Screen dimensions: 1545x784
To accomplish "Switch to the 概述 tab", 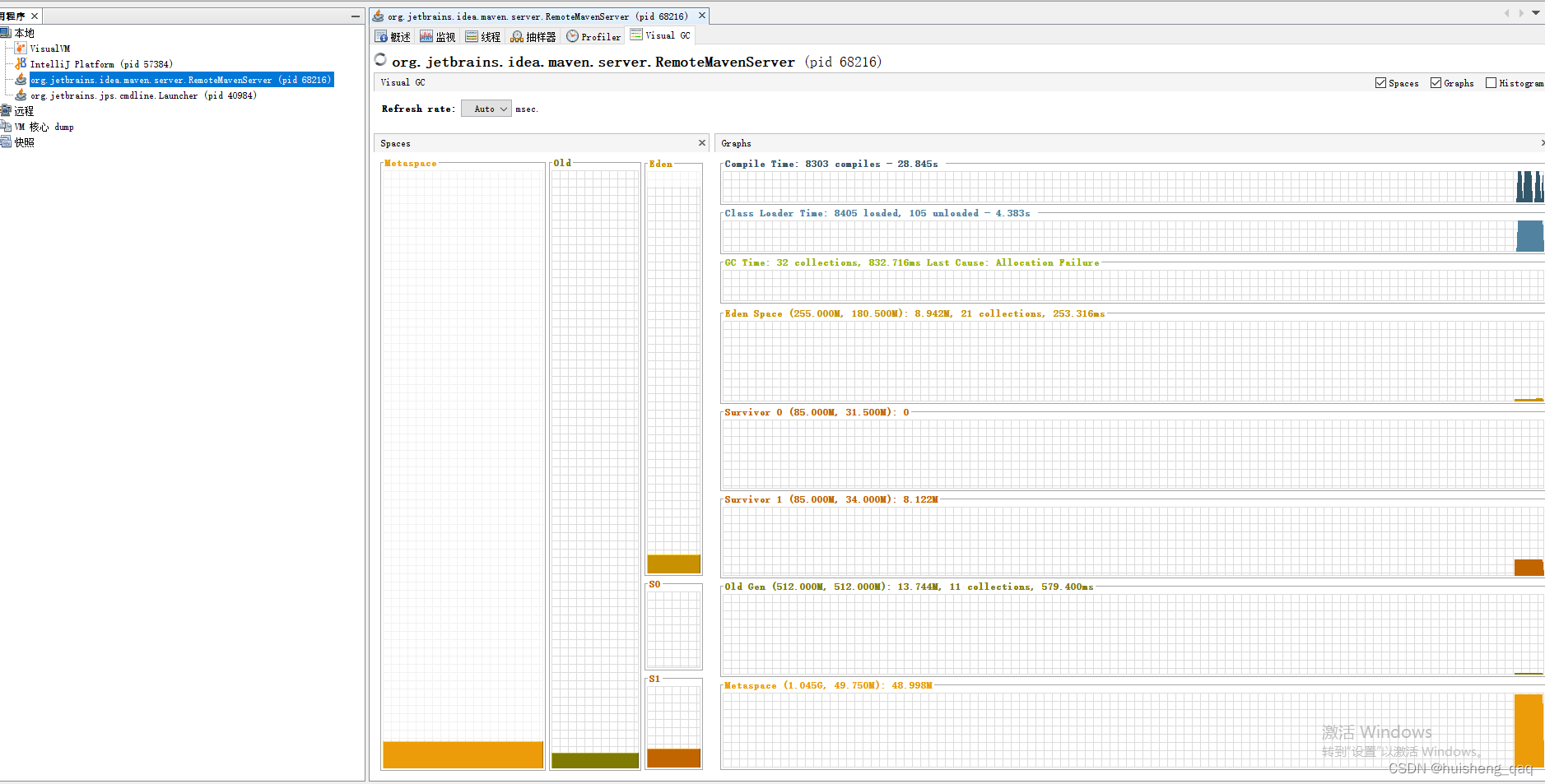I will [x=393, y=36].
